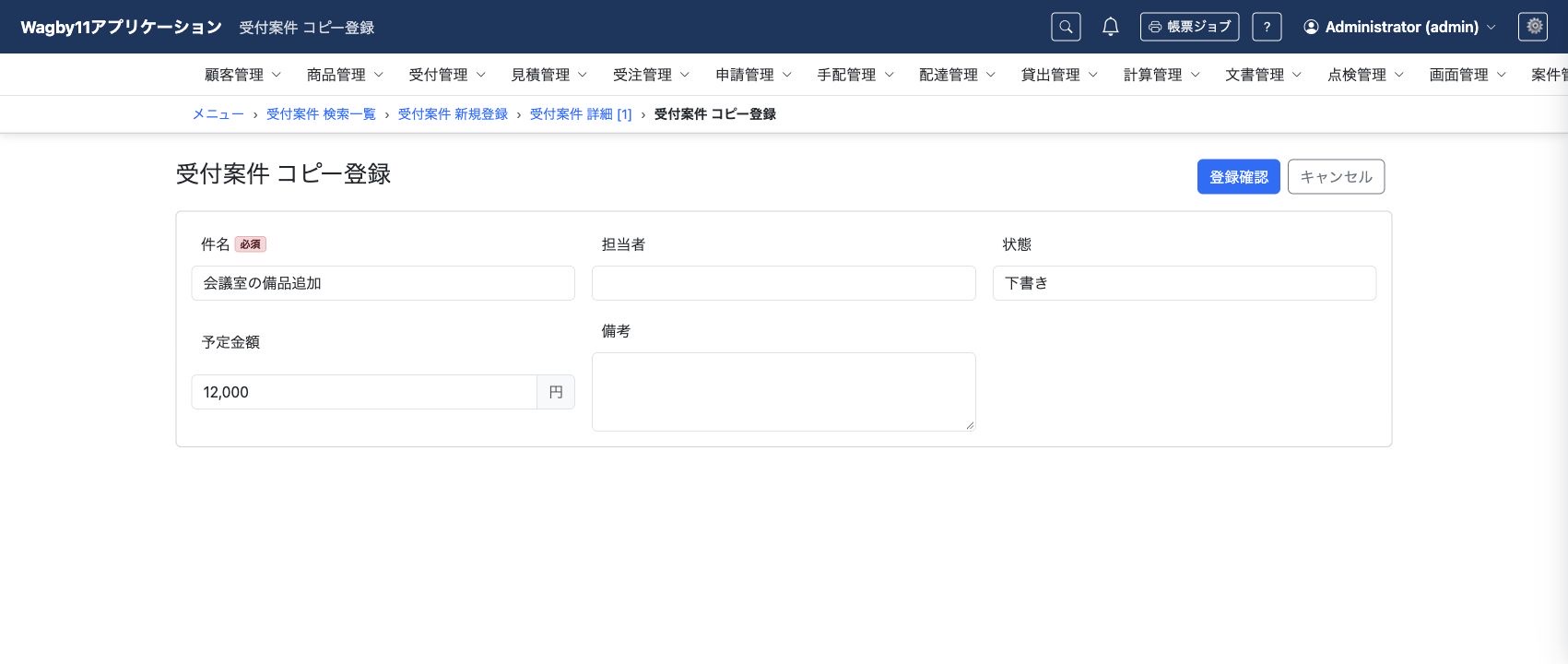Expand the 計算管理 menu

(x=1161, y=75)
